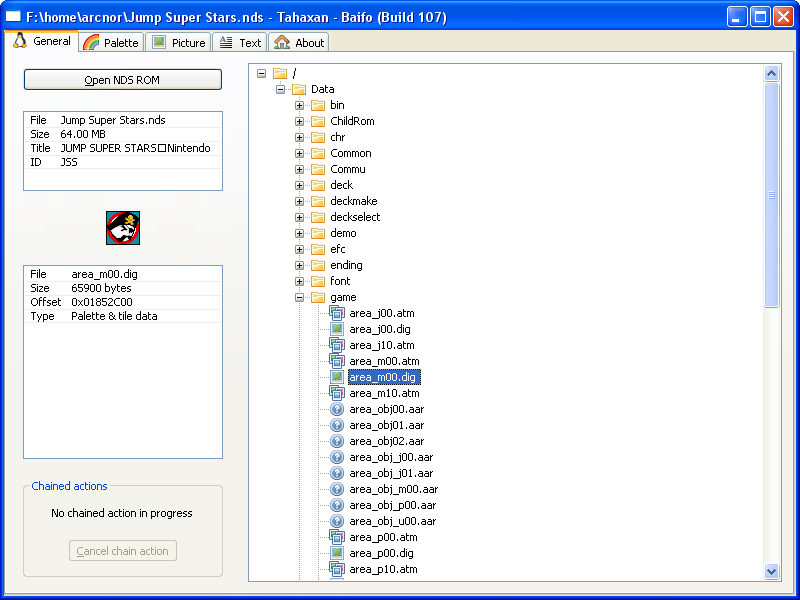This screenshot has width=800, height=600.
Task: Open the Picture tab
Action: [179, 42]
